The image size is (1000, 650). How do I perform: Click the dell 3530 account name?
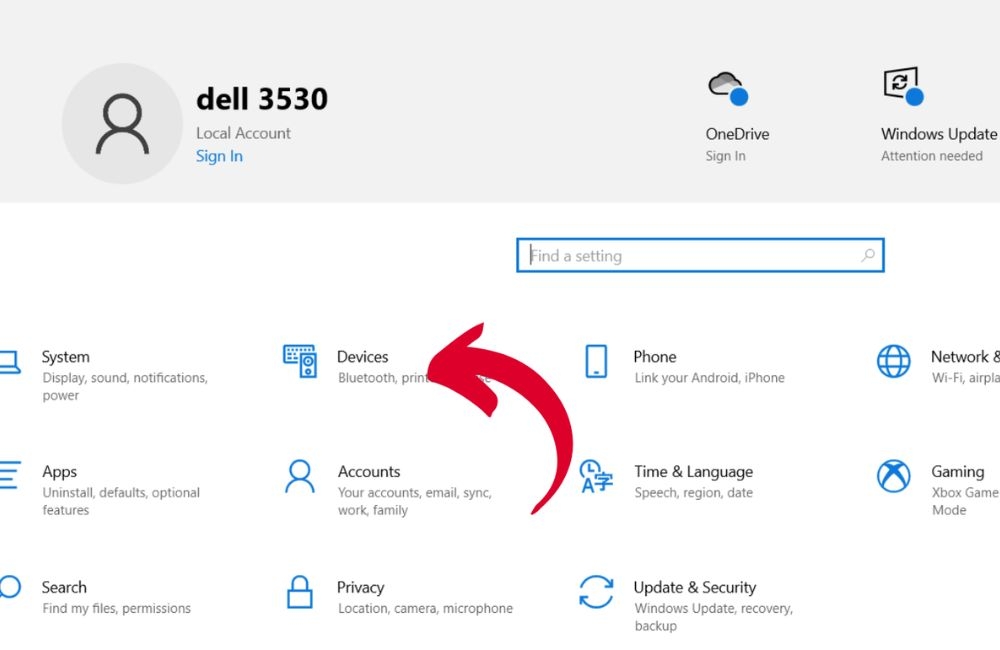pyautogui.click(x=262, y=100)
